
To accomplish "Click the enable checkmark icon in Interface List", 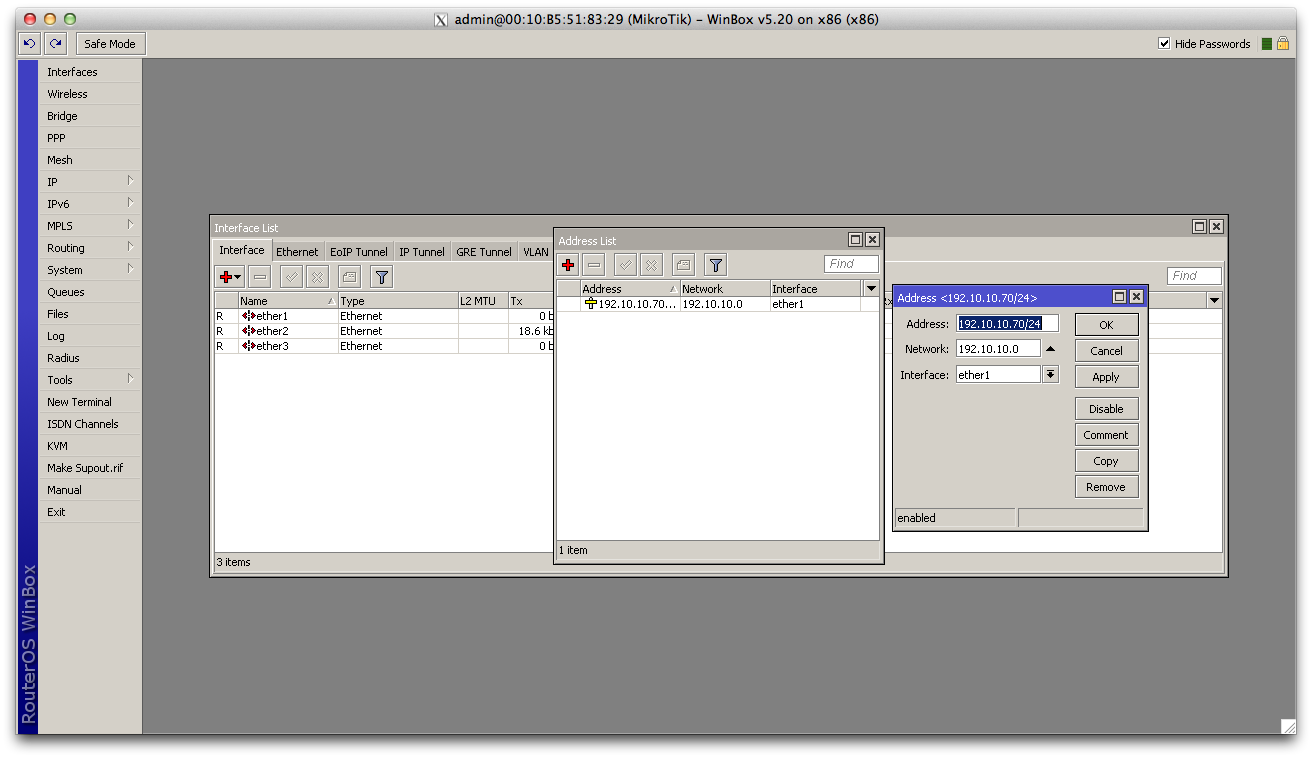I will tap(291, 277).
